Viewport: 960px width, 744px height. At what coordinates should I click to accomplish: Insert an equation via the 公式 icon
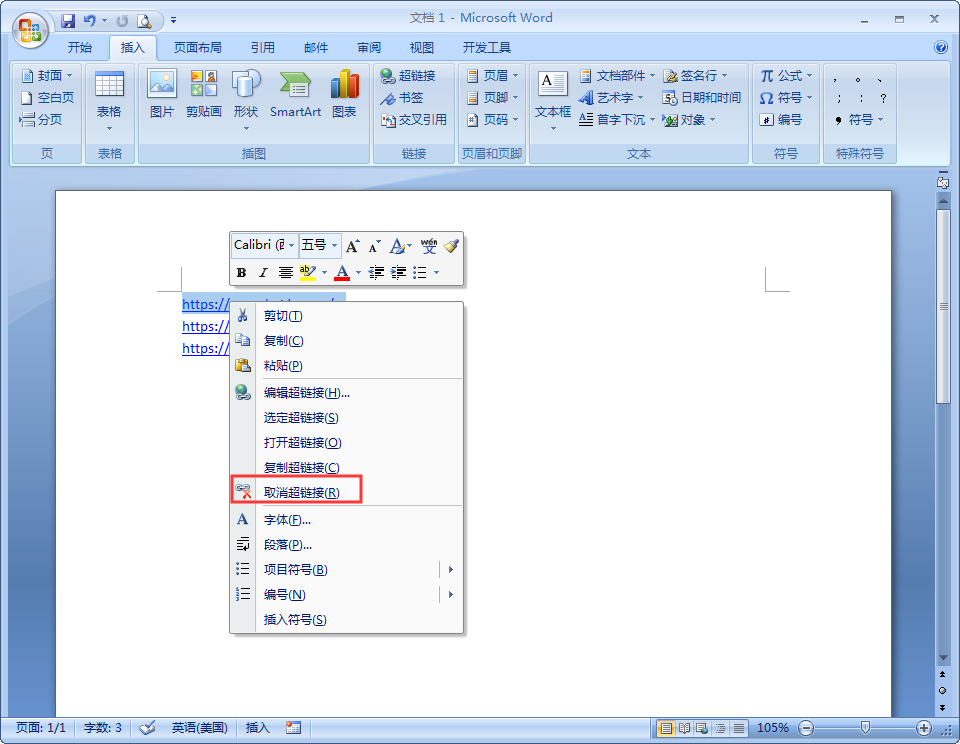tap(784, 75)
